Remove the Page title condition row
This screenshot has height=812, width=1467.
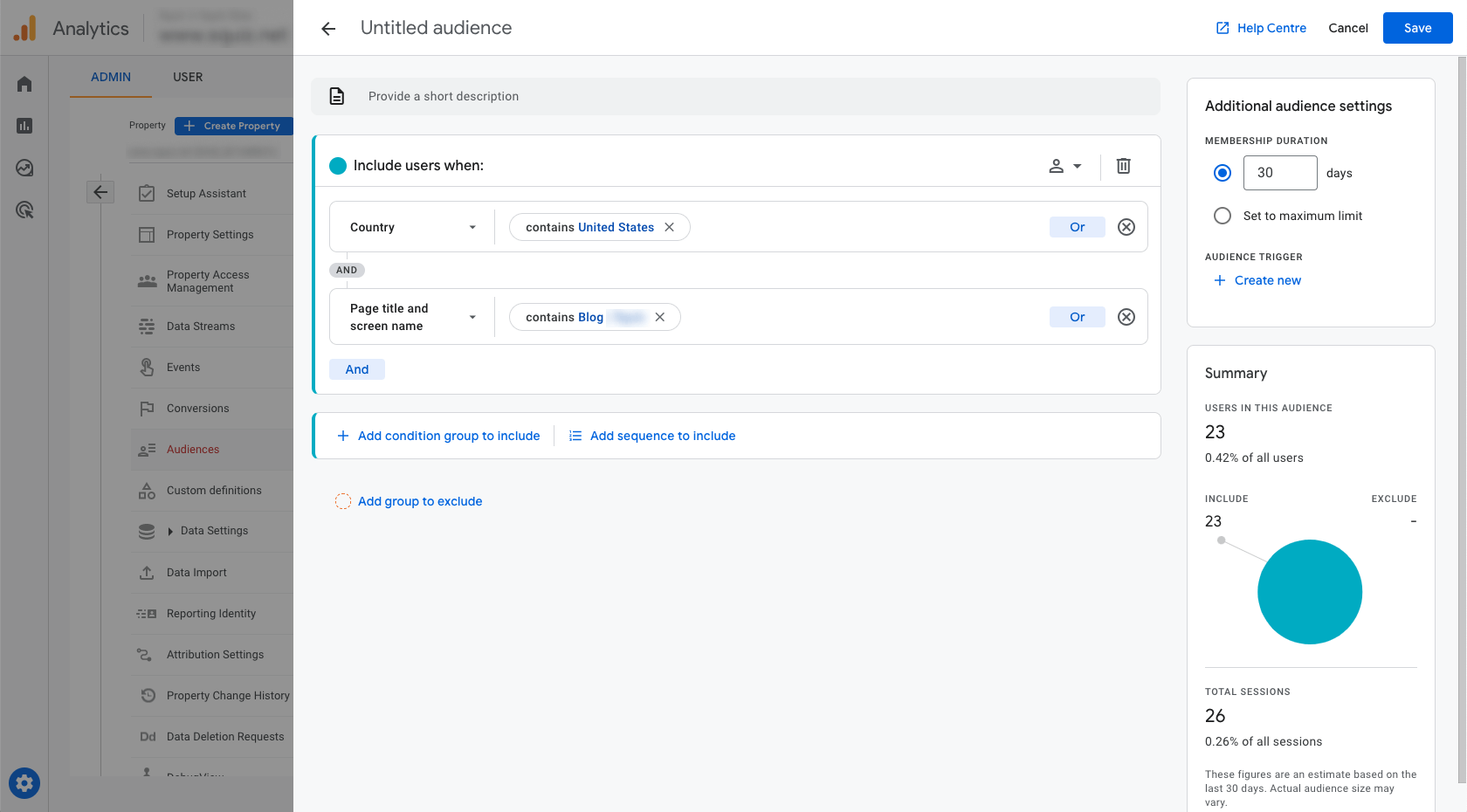[1126, 317]
